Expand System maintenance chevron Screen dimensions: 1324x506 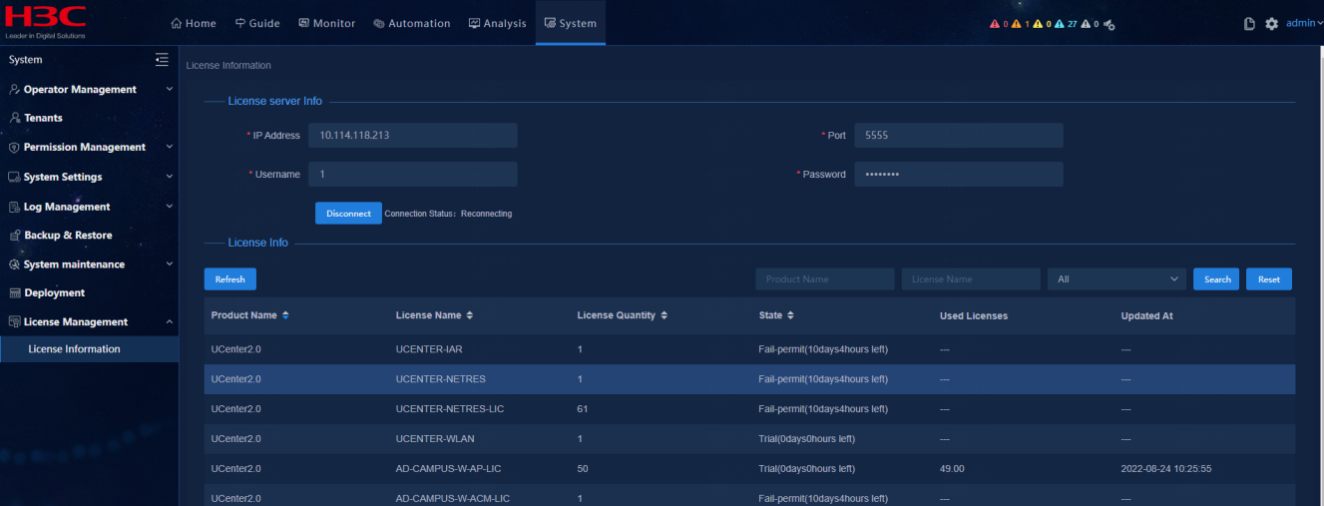[x=169, y=265]
